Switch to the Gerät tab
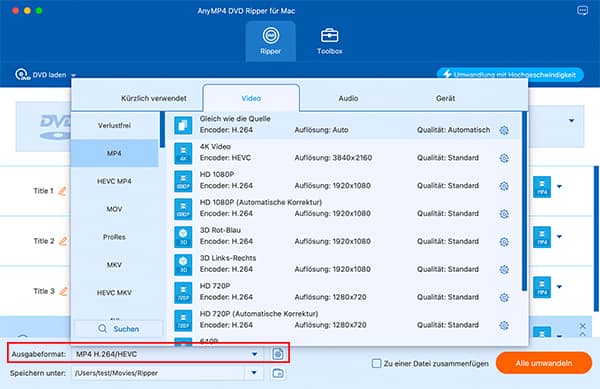Screen dimensions: 600x389 pyautogui.click(x=445, y=98)
